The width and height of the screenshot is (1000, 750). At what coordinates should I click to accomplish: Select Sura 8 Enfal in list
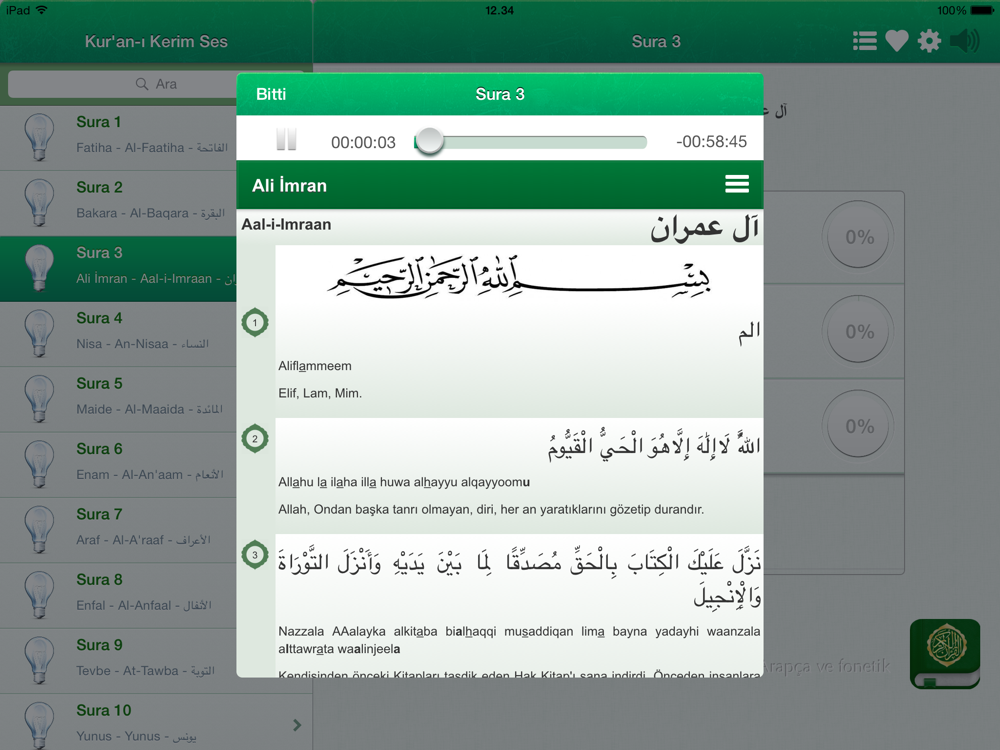(x=119, y=595)
